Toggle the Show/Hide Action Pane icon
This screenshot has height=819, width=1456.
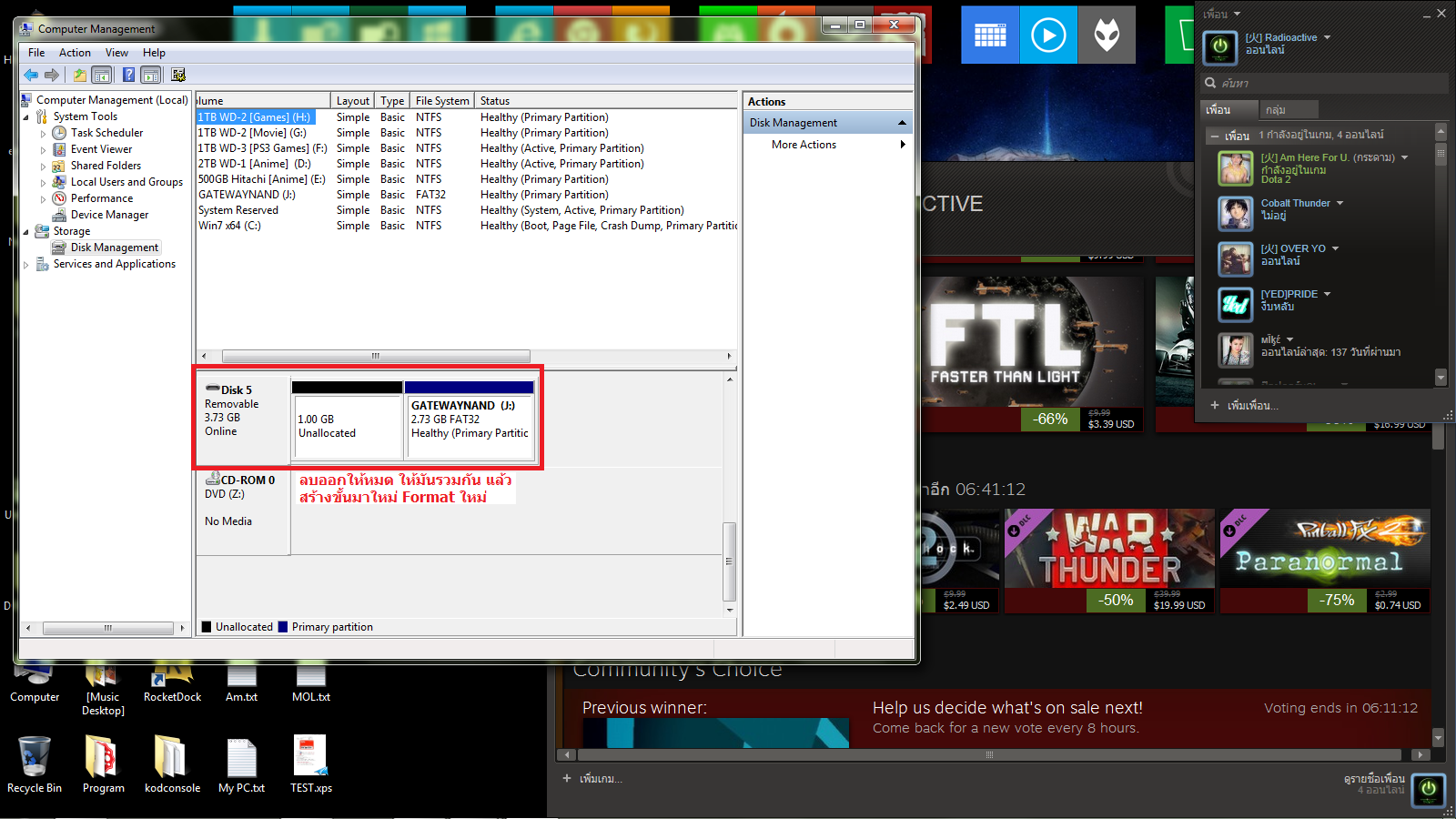(151, 75)
